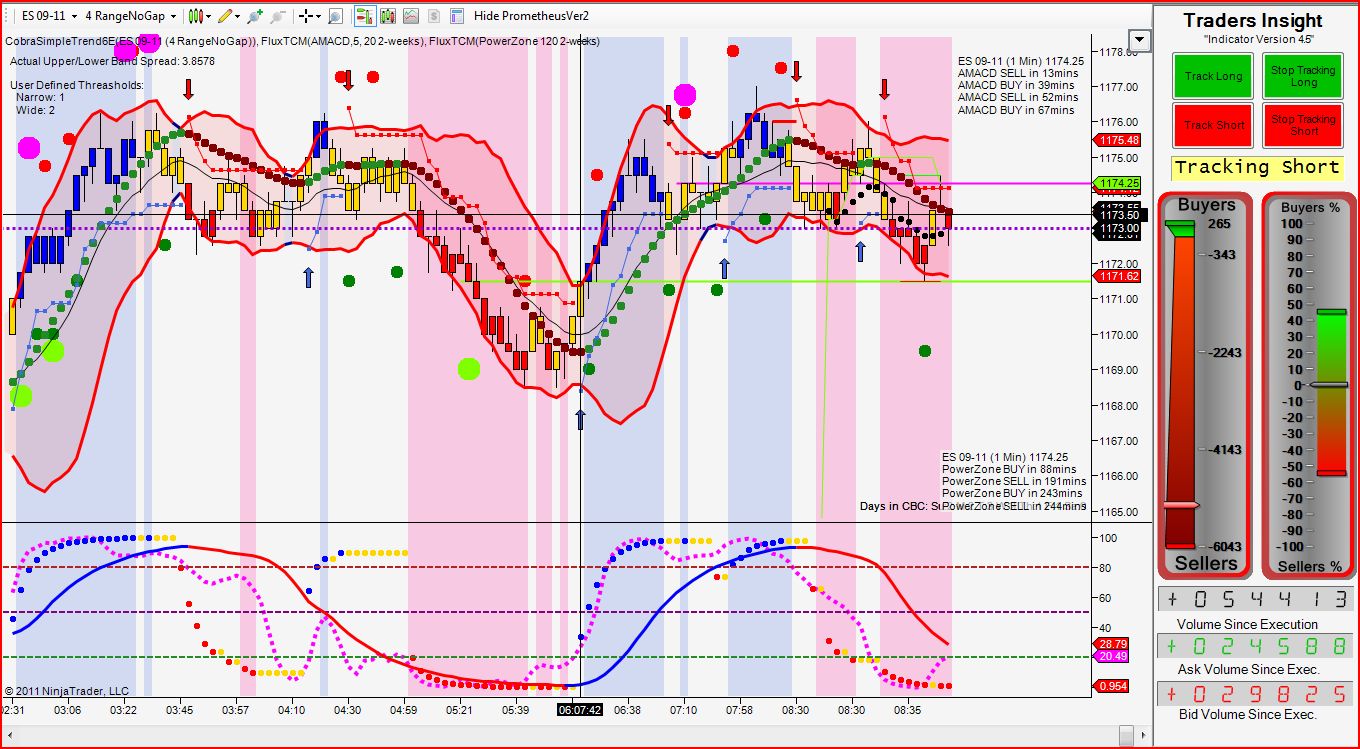Click the Traders Insight panel title
Viewport: 1360px width, 749px height.
click(1252, 20)
